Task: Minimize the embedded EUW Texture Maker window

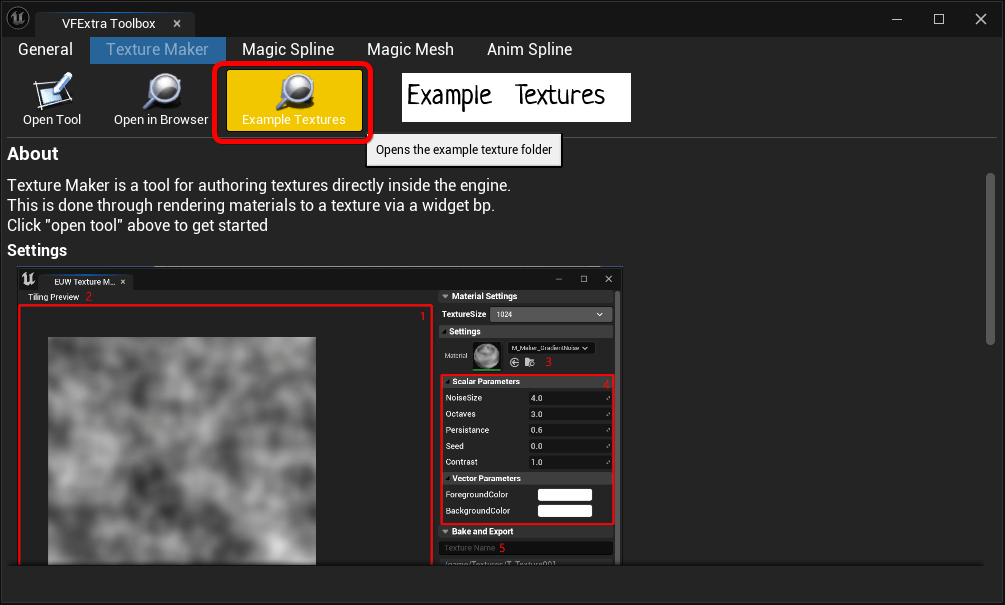Action: [559, 279]
